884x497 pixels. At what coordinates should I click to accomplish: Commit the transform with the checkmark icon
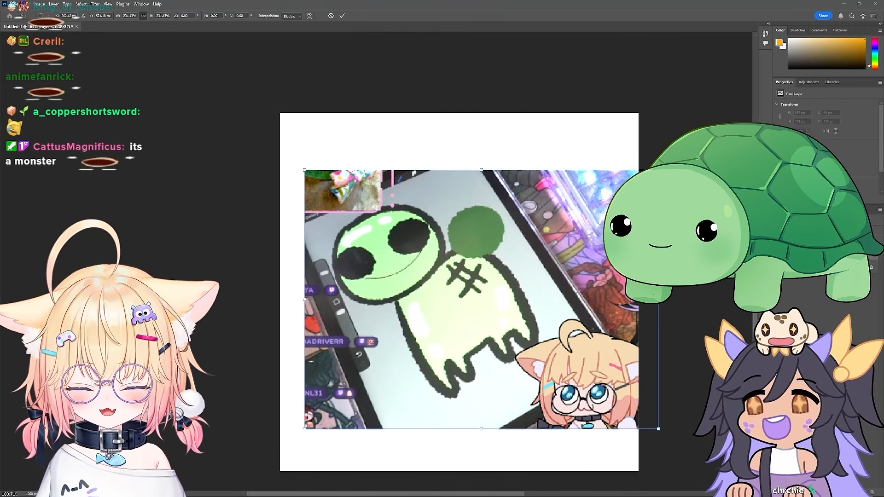(x=342, y=16)
